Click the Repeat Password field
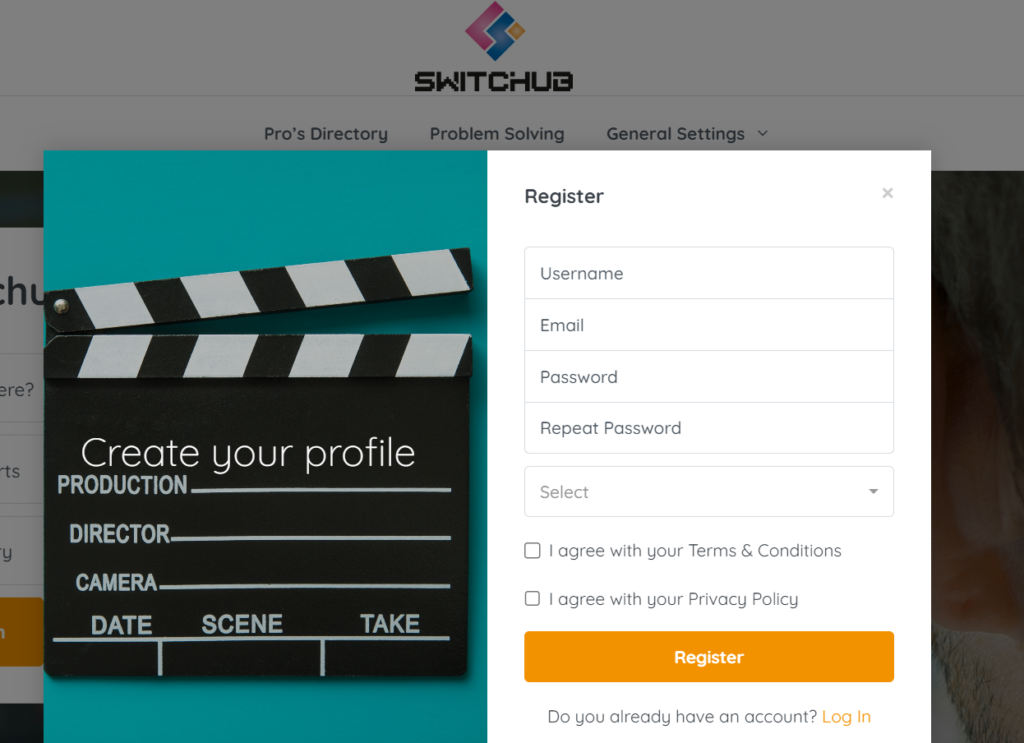The image size is (1024, 743). tap(709, 428)
